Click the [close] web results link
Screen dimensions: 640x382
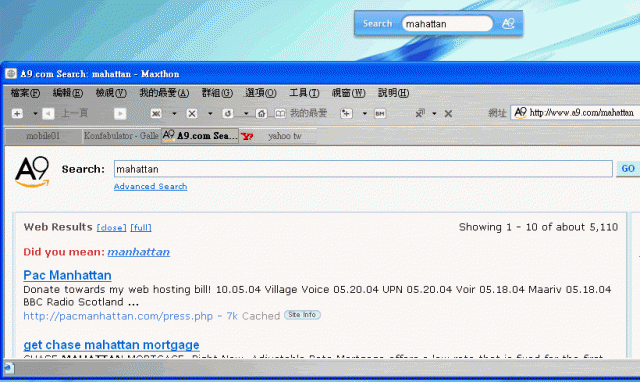(x=111, y=228)
